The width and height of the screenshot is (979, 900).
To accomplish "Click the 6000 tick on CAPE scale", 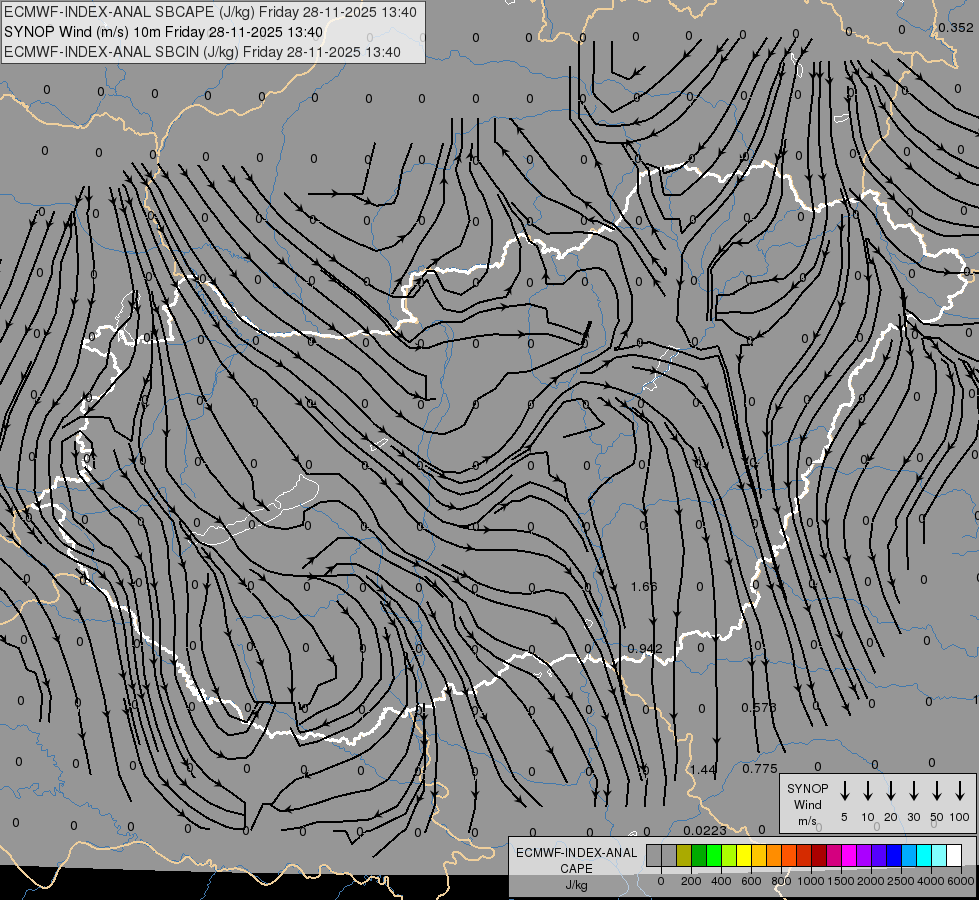I will tap(961, 881).
